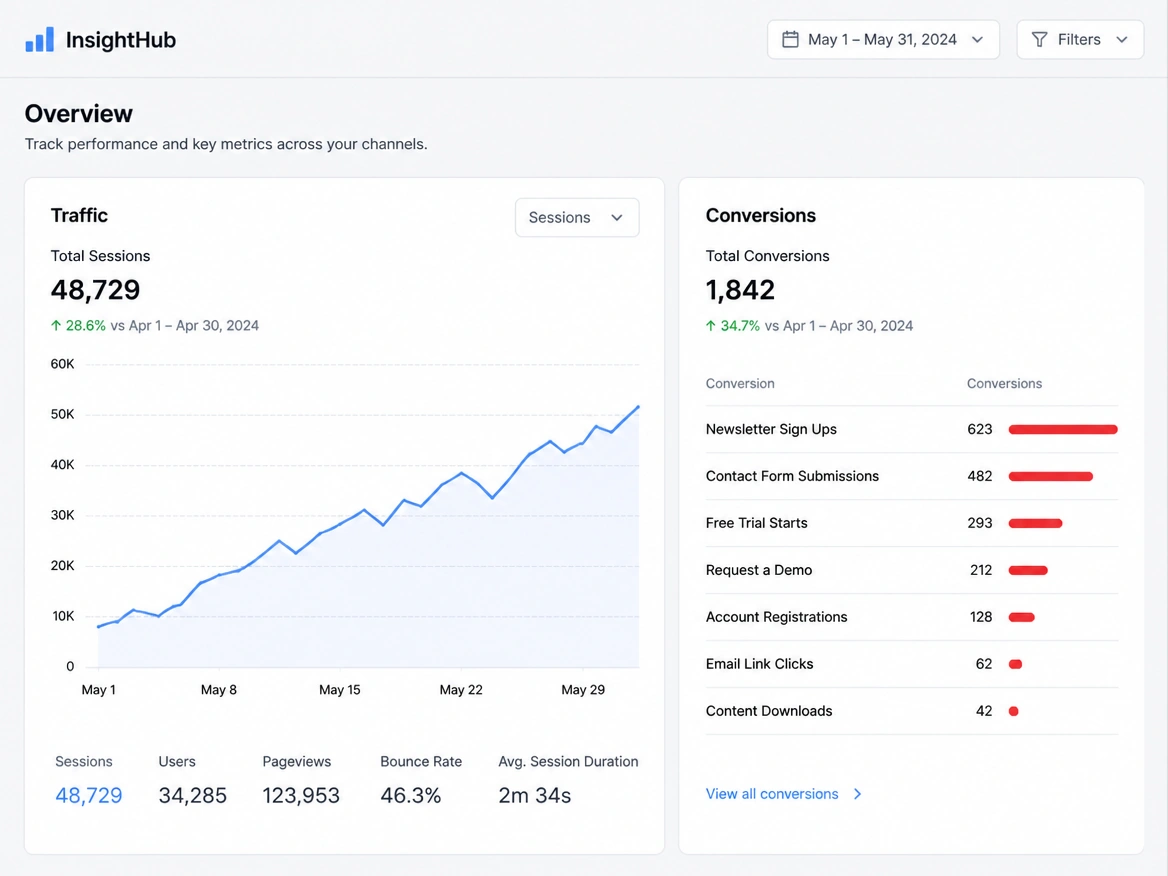Screen dimensions: 1168x876
Task: Expand the Filters dropdown chevron
Action: click(1122, 39)
